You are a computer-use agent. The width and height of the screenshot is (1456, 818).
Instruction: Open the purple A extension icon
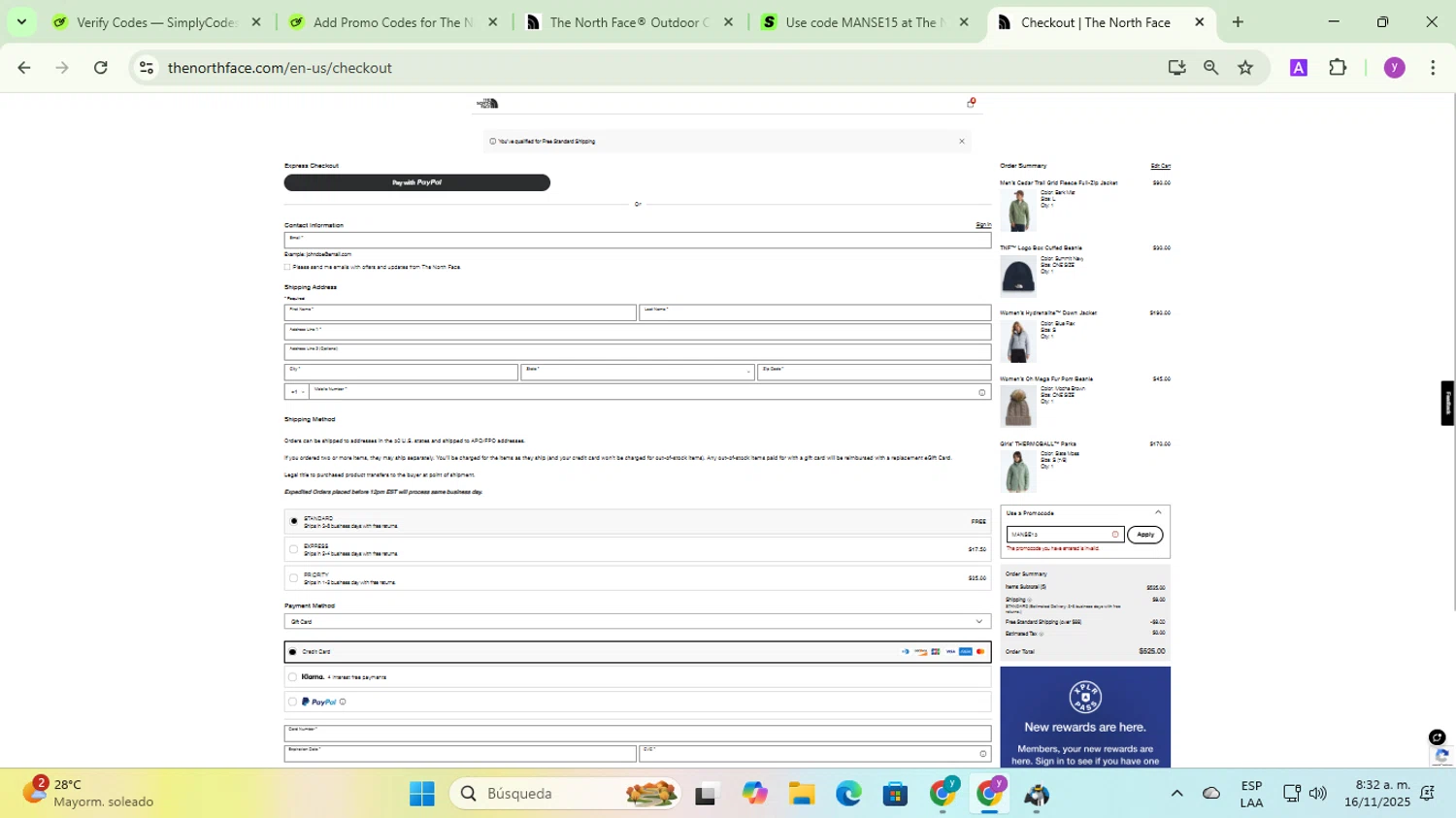point(1299,68)
